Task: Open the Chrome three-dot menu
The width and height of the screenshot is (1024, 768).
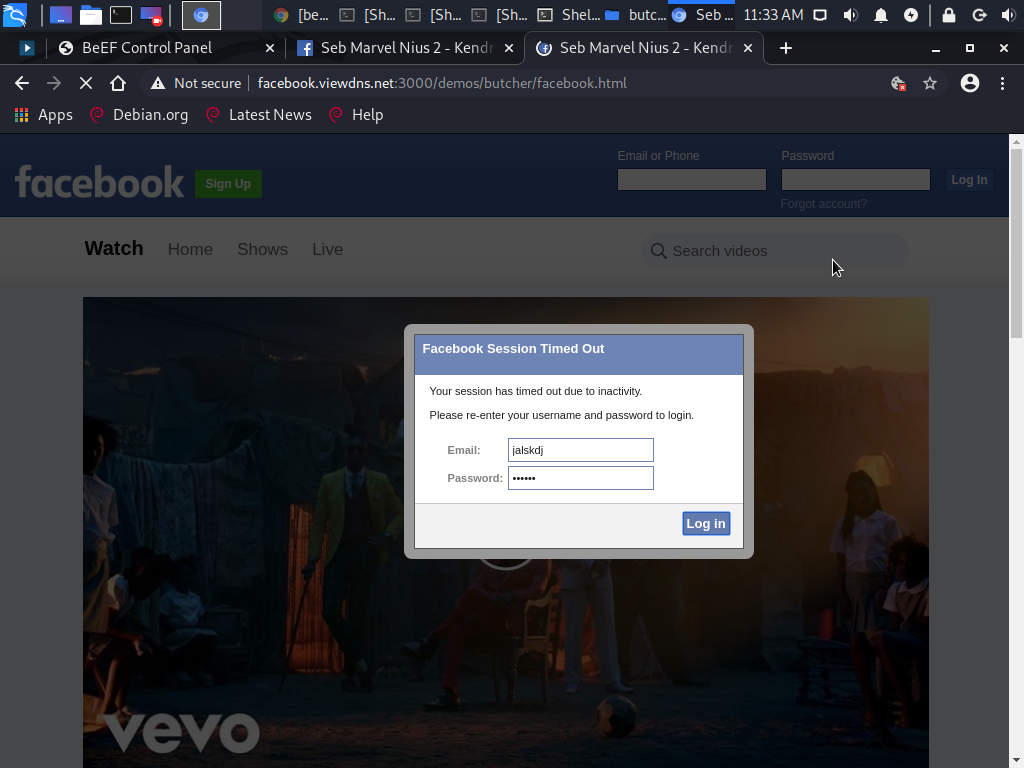Action: 1002,83
